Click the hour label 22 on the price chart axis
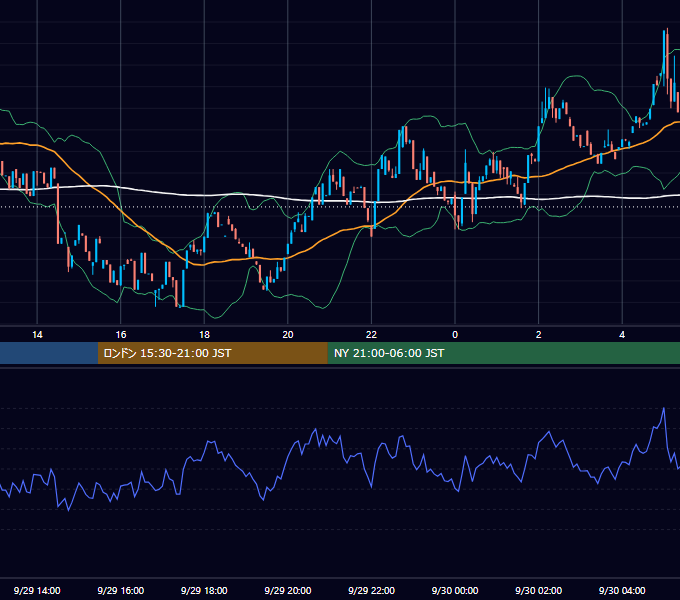Image resolution: width=680 pixels, height=600 pixels. (x=371, y=335)
